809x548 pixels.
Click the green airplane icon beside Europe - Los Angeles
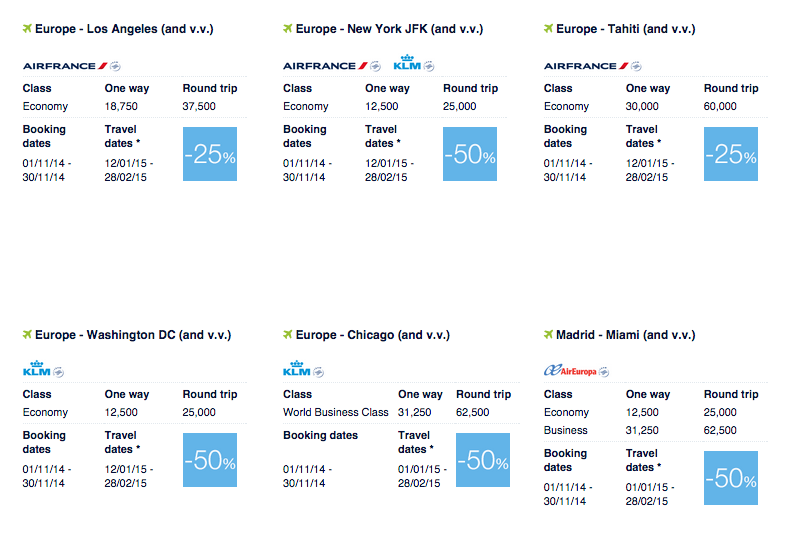point(27,29)
